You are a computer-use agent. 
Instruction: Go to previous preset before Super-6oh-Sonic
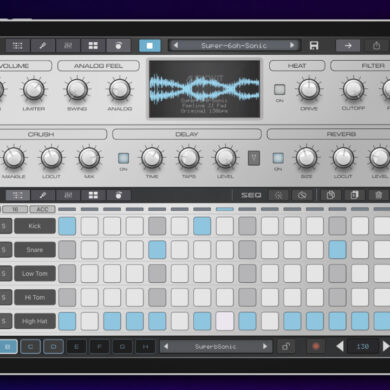(176, 45)
